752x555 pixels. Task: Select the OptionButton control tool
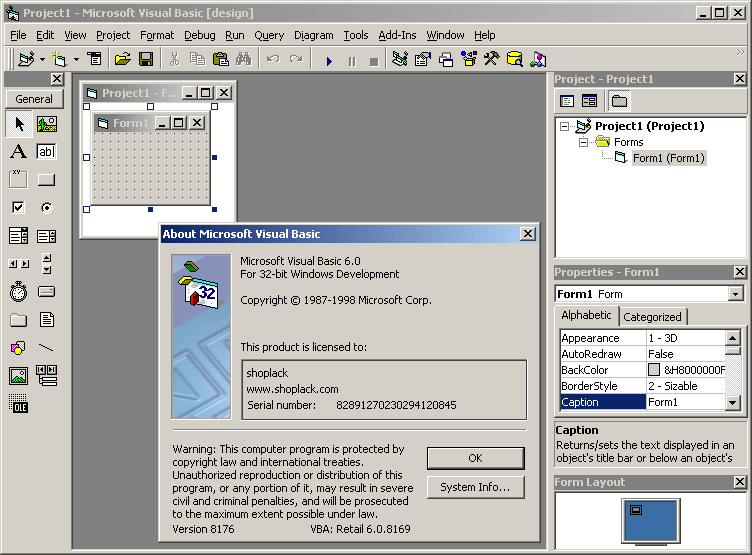click(x=47, y=208)
